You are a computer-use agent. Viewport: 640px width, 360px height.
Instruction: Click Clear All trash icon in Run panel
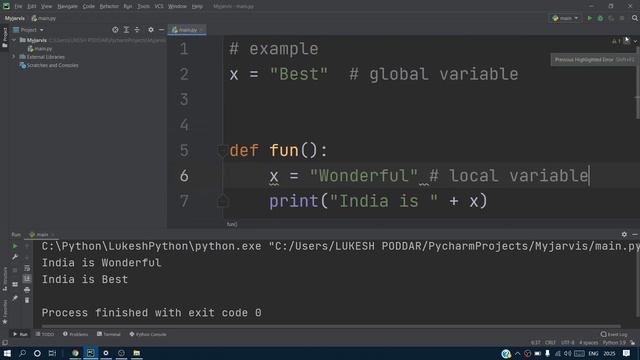pyautogui.click(x=27, y=300)
